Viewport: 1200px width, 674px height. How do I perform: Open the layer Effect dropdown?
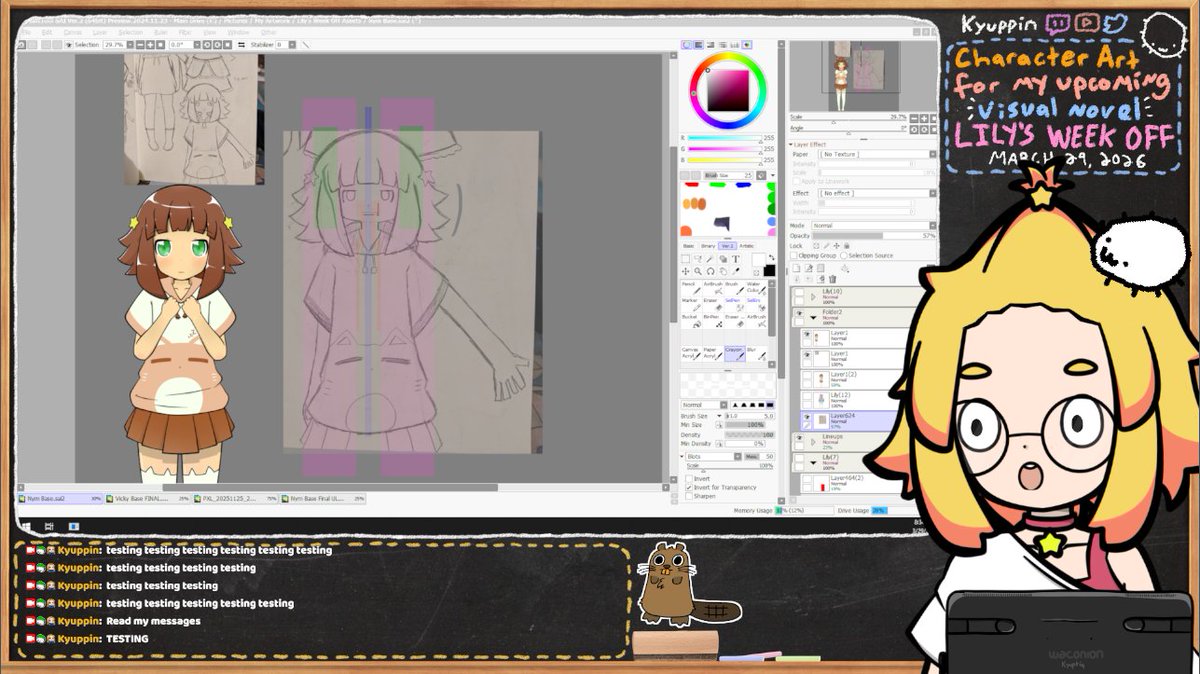point(875,193)
